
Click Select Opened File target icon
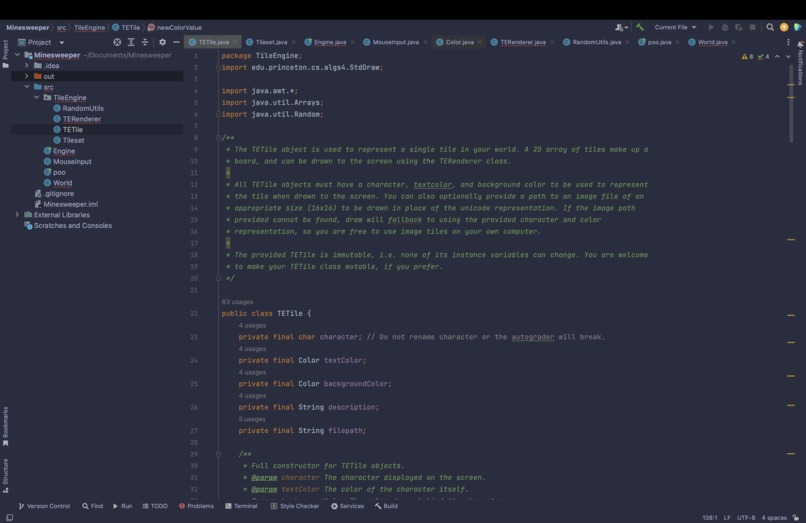point(117,42)
